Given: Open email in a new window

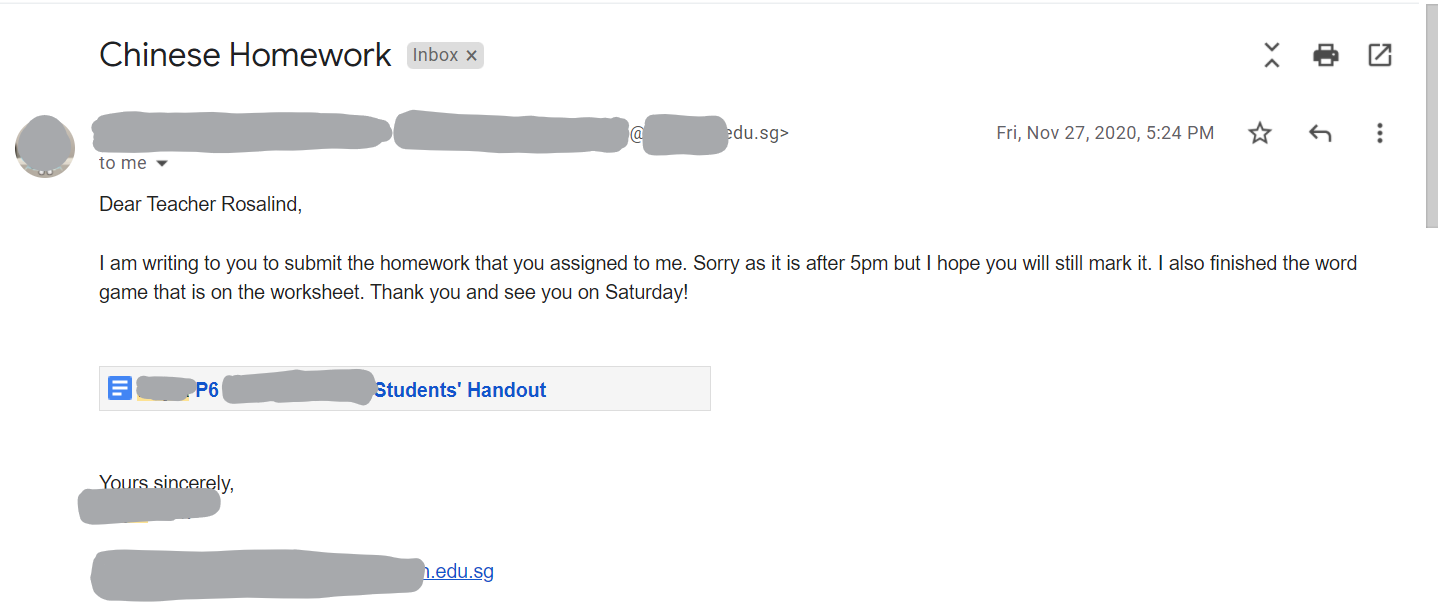Looking at the screenshot, I should [x=1380, y=55].
